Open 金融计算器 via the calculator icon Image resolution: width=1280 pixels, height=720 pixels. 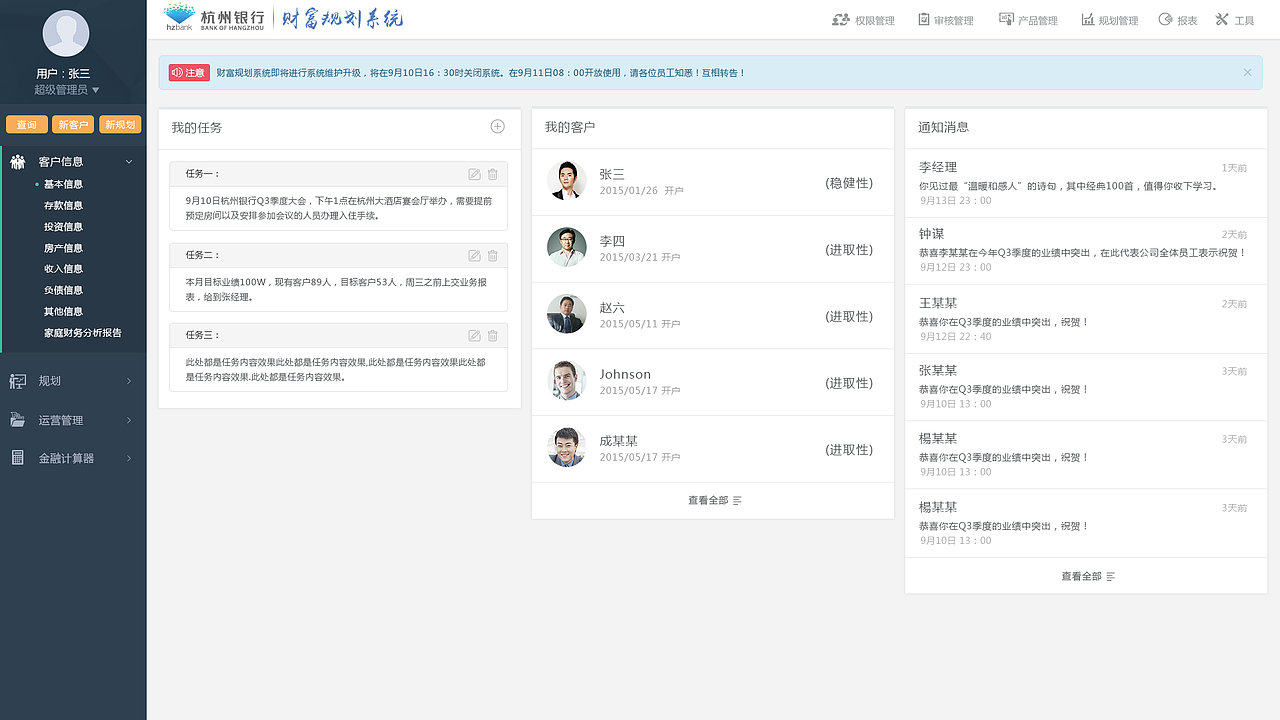tap(20, 458)
